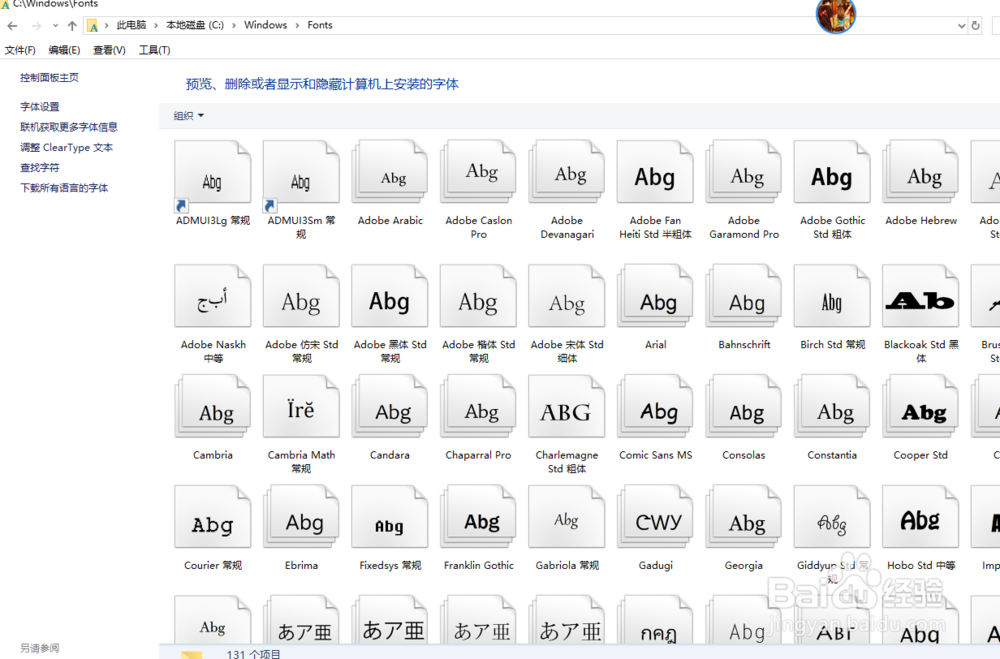Viewport: 1000px width, 659px height.
Task: Click 本地磁盘 (C:) in address path
Action: [195, 25]
